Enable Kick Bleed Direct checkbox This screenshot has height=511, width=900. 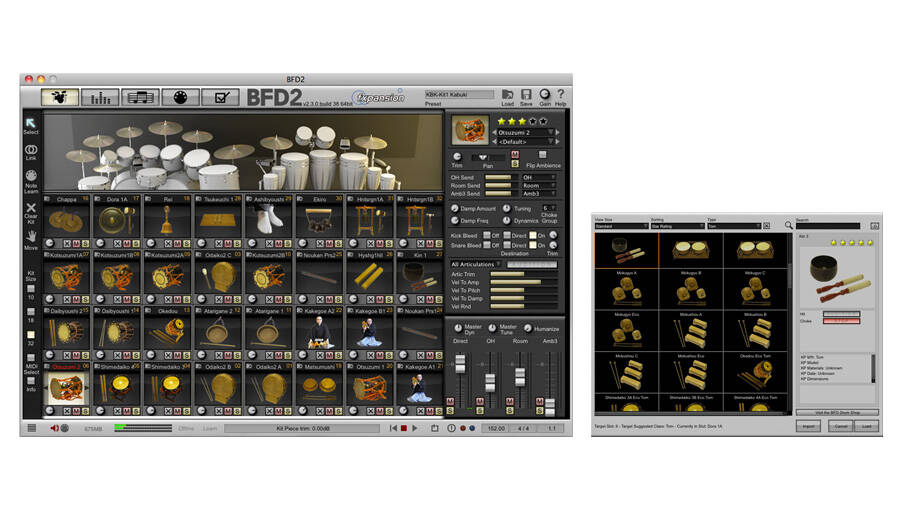[x=507, y=235]
